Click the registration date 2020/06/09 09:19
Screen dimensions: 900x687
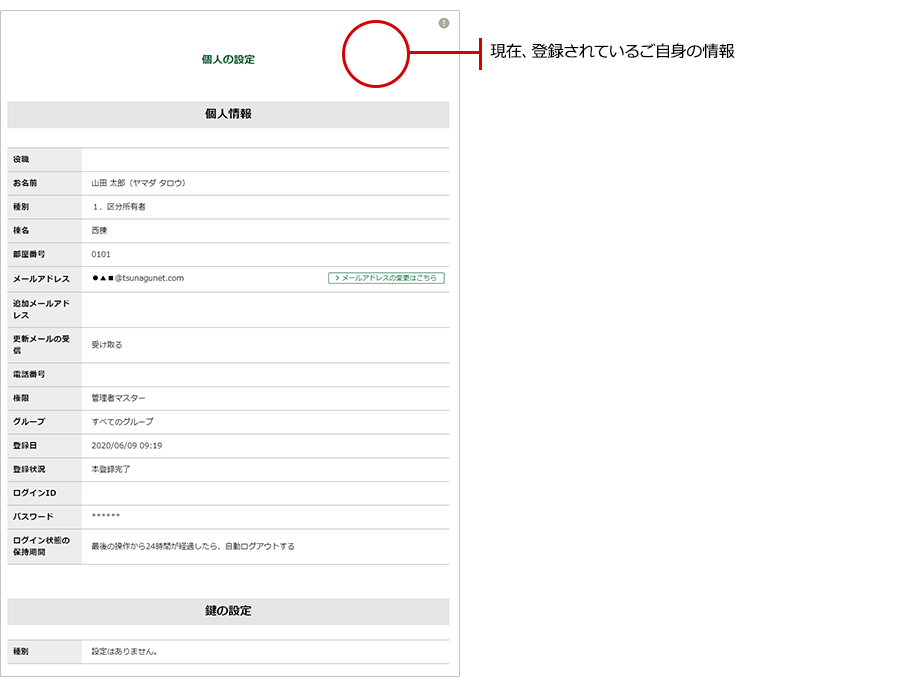(126, 446)
